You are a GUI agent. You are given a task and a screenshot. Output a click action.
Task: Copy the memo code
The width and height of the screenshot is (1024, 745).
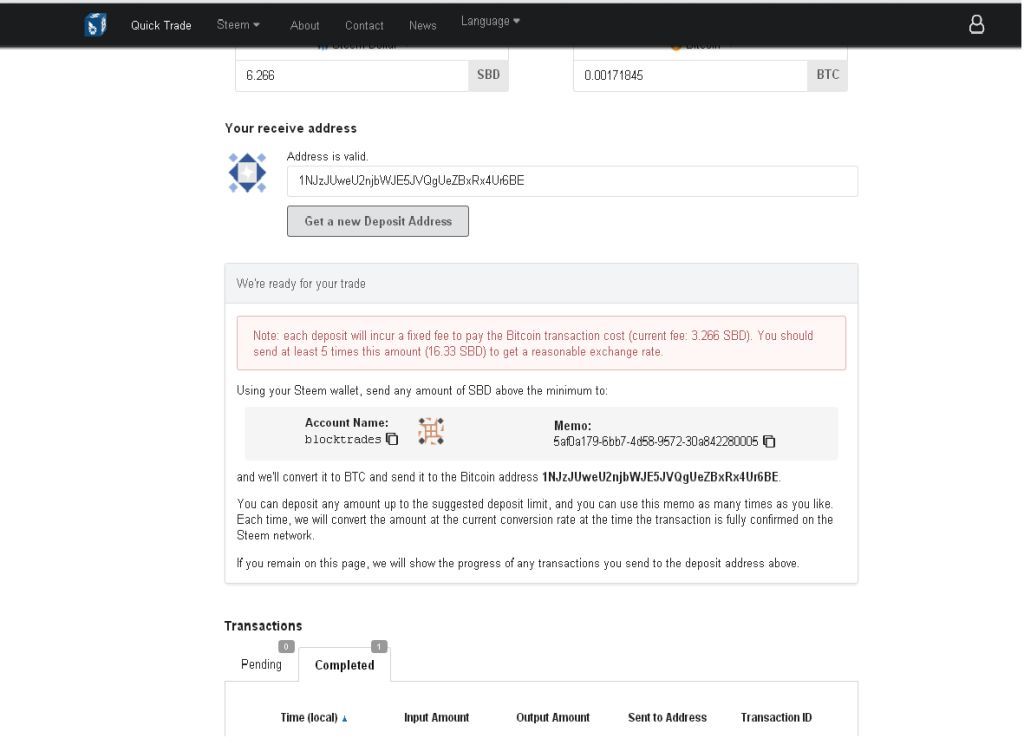[x=769, y=442]
